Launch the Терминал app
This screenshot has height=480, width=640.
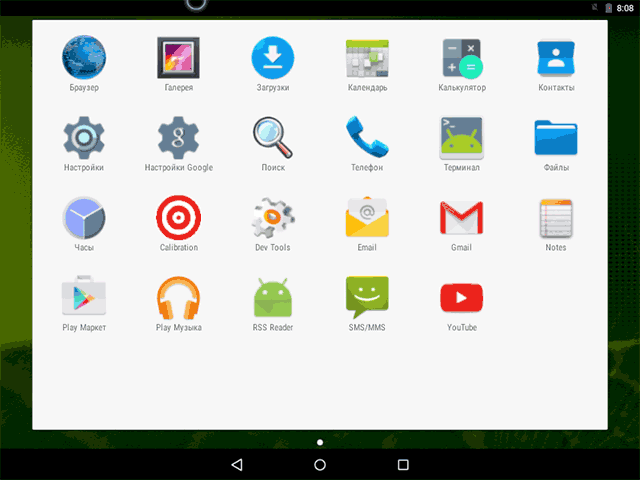(461, 138)
